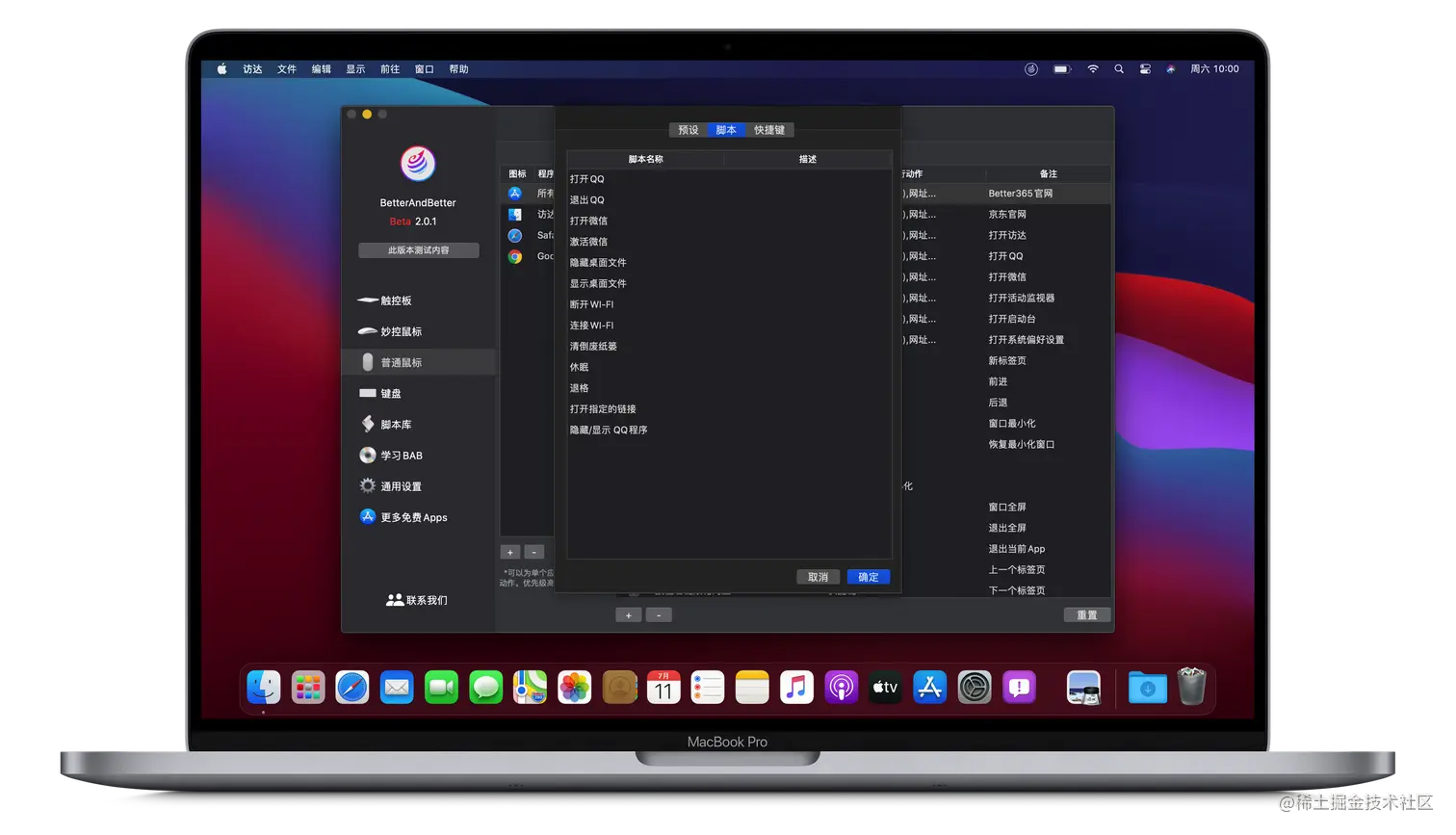The width and height of the screenshot is (1456, 835).
Task: Select the 前进 row in the main window
Action: (1006, 382)
